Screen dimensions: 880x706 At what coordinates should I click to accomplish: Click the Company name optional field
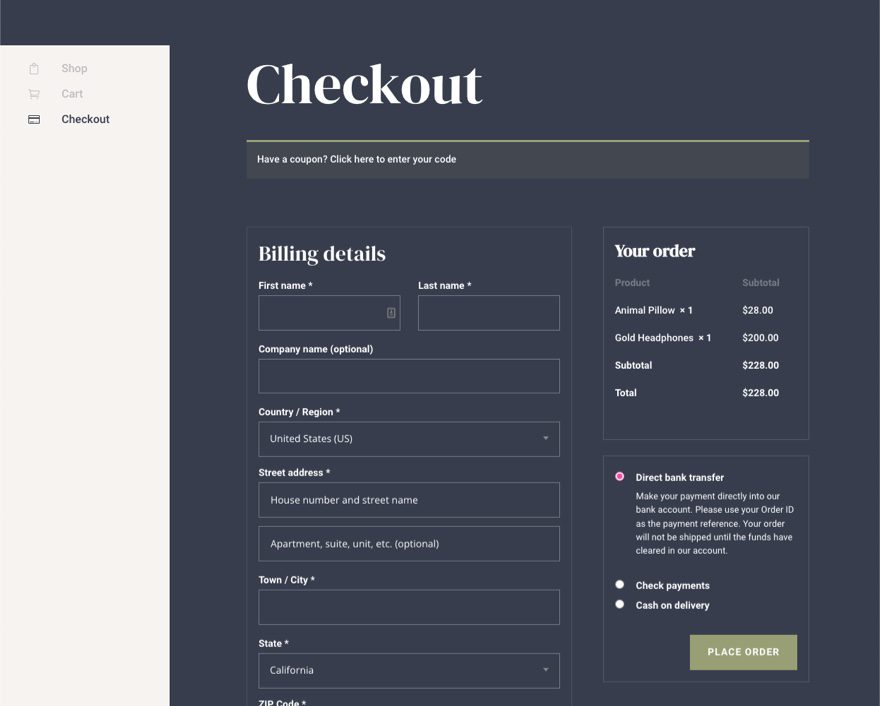pos(408,376)
